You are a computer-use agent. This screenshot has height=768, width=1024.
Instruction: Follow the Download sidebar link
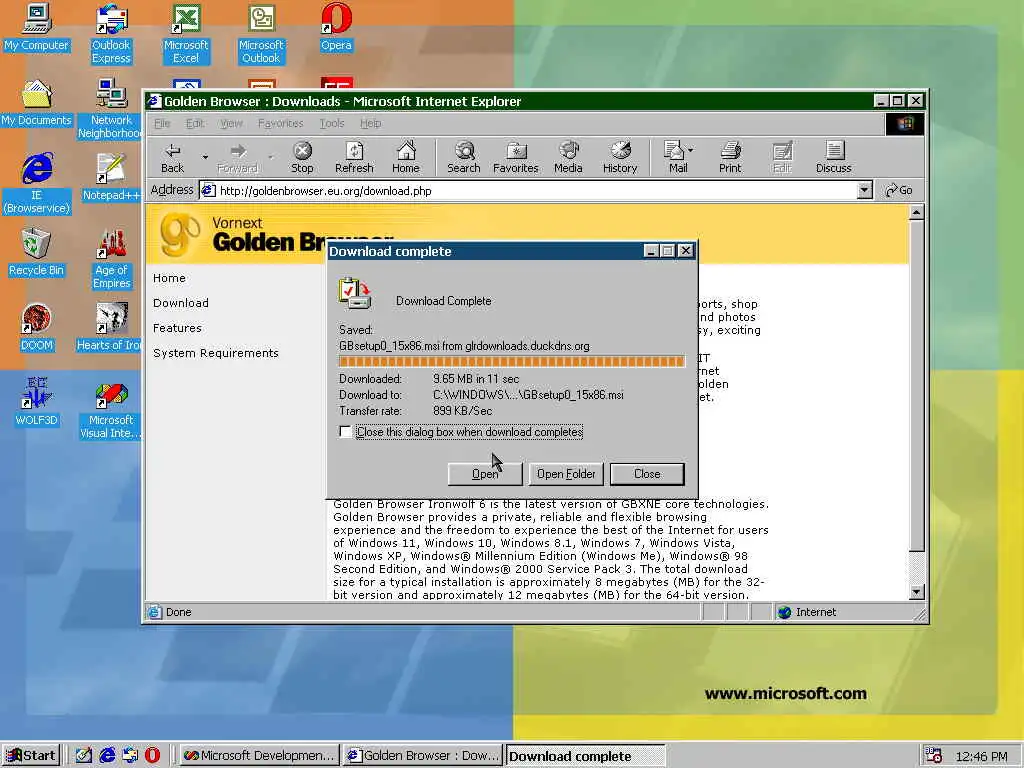[181, 303]
